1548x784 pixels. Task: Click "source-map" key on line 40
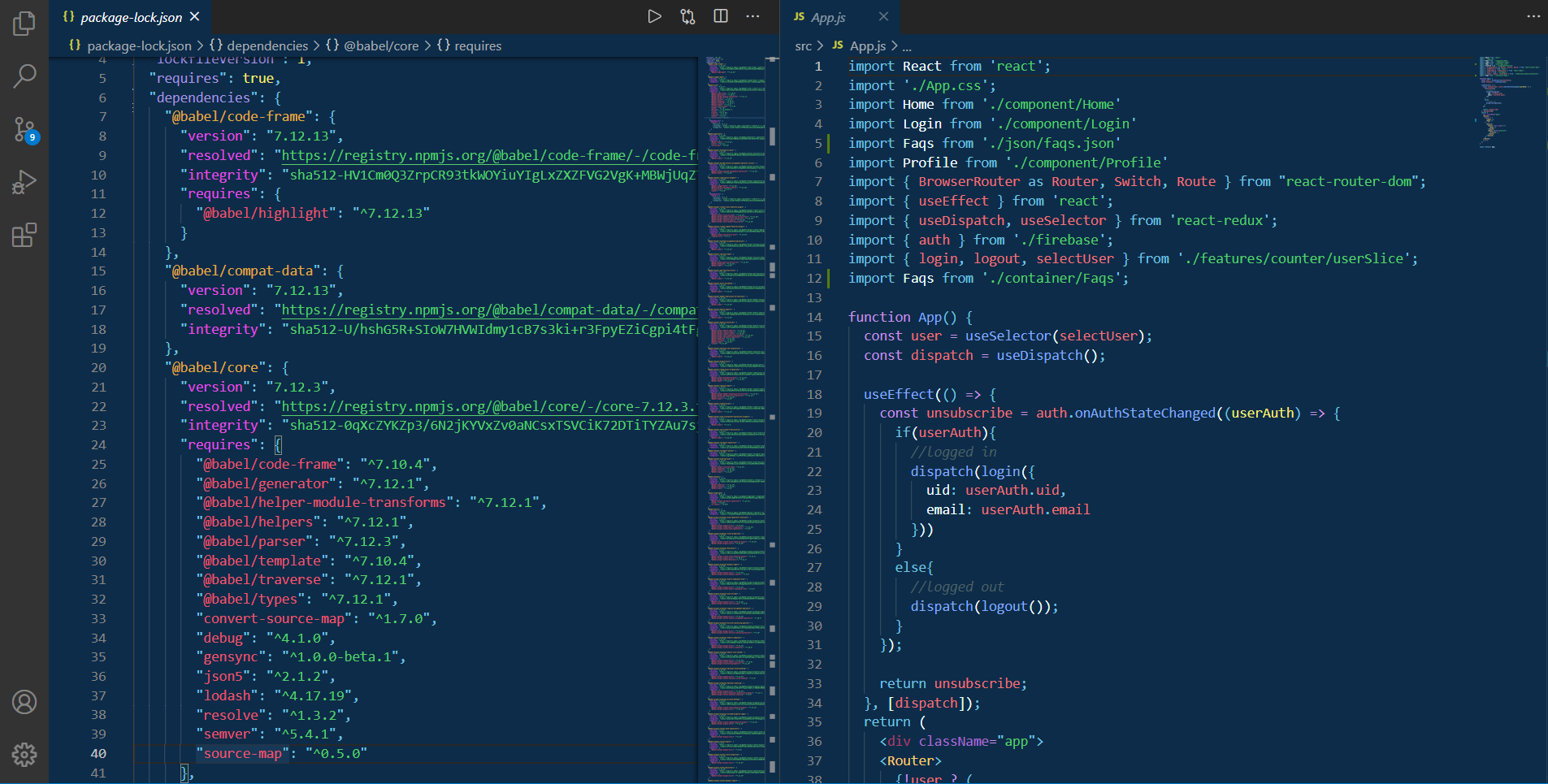point(243,753)
